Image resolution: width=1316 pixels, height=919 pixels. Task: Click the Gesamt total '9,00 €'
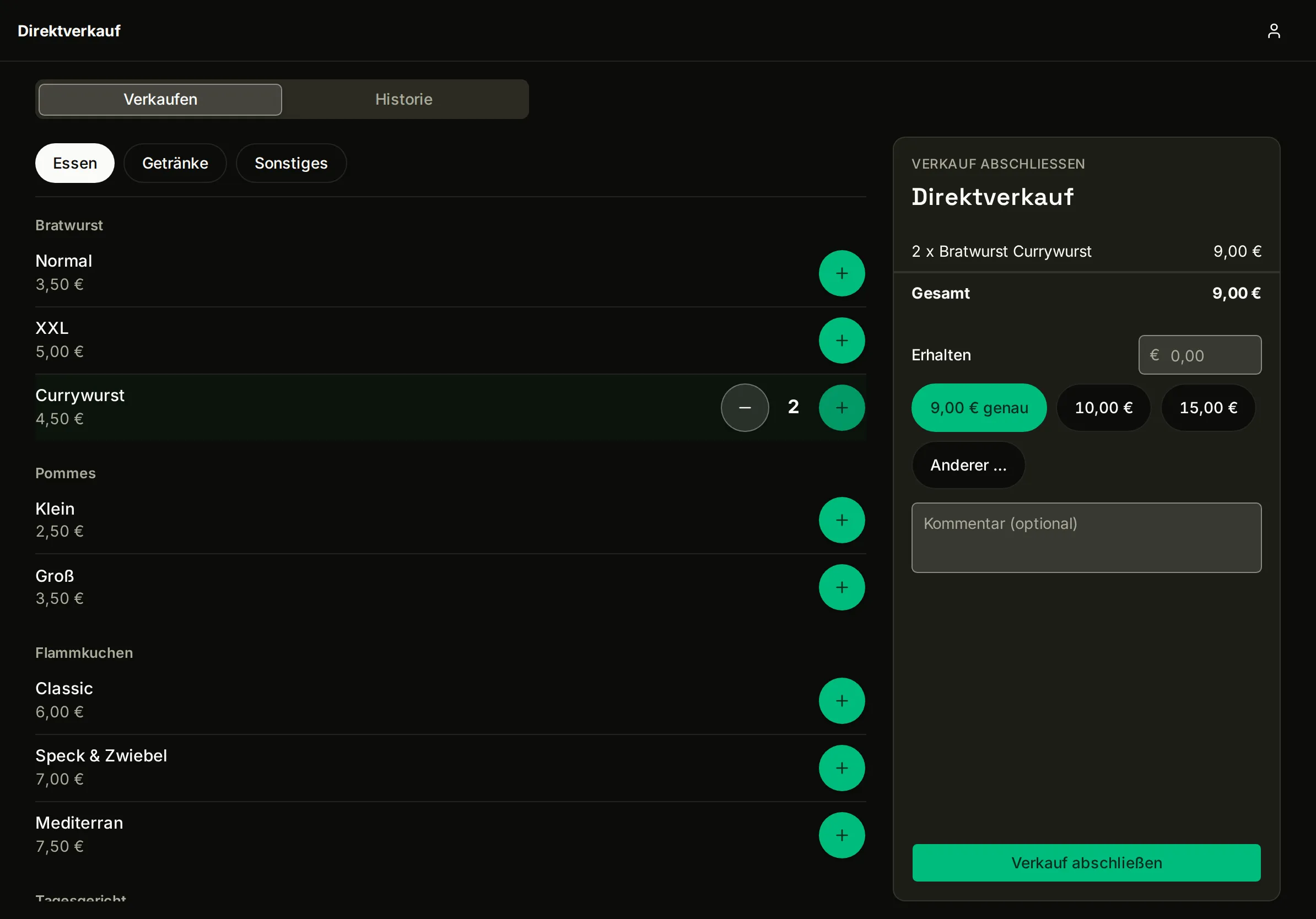tap(1236, 293)
